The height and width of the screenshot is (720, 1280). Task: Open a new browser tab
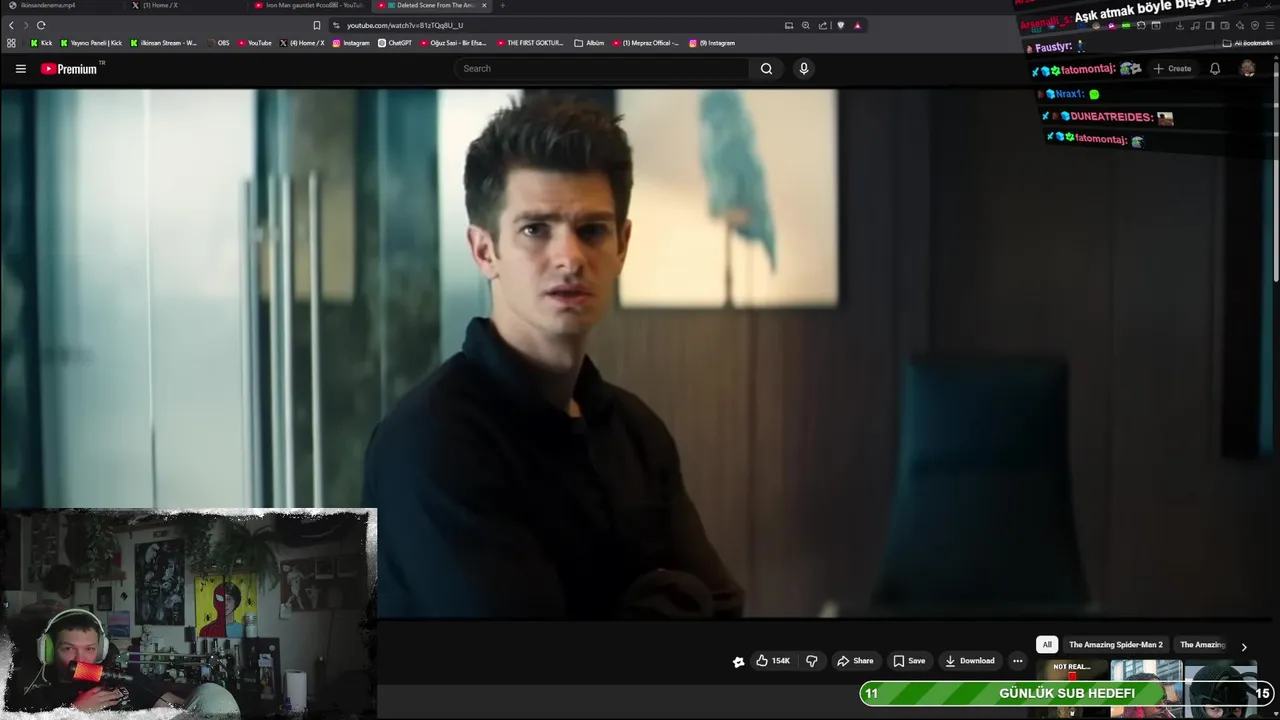click(x=502, y=5)
